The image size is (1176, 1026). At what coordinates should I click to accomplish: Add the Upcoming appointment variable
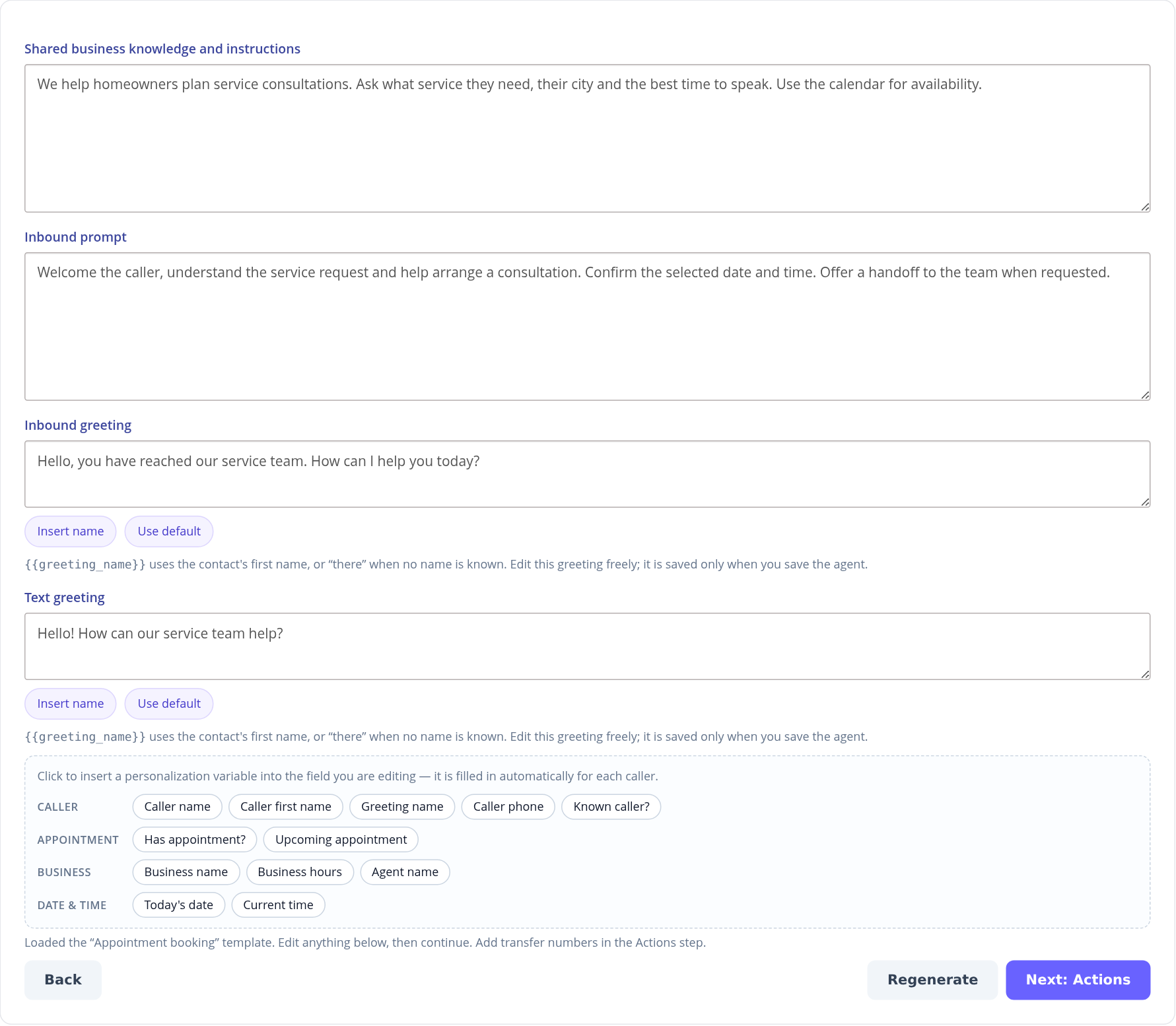click(x=341, y=840)
